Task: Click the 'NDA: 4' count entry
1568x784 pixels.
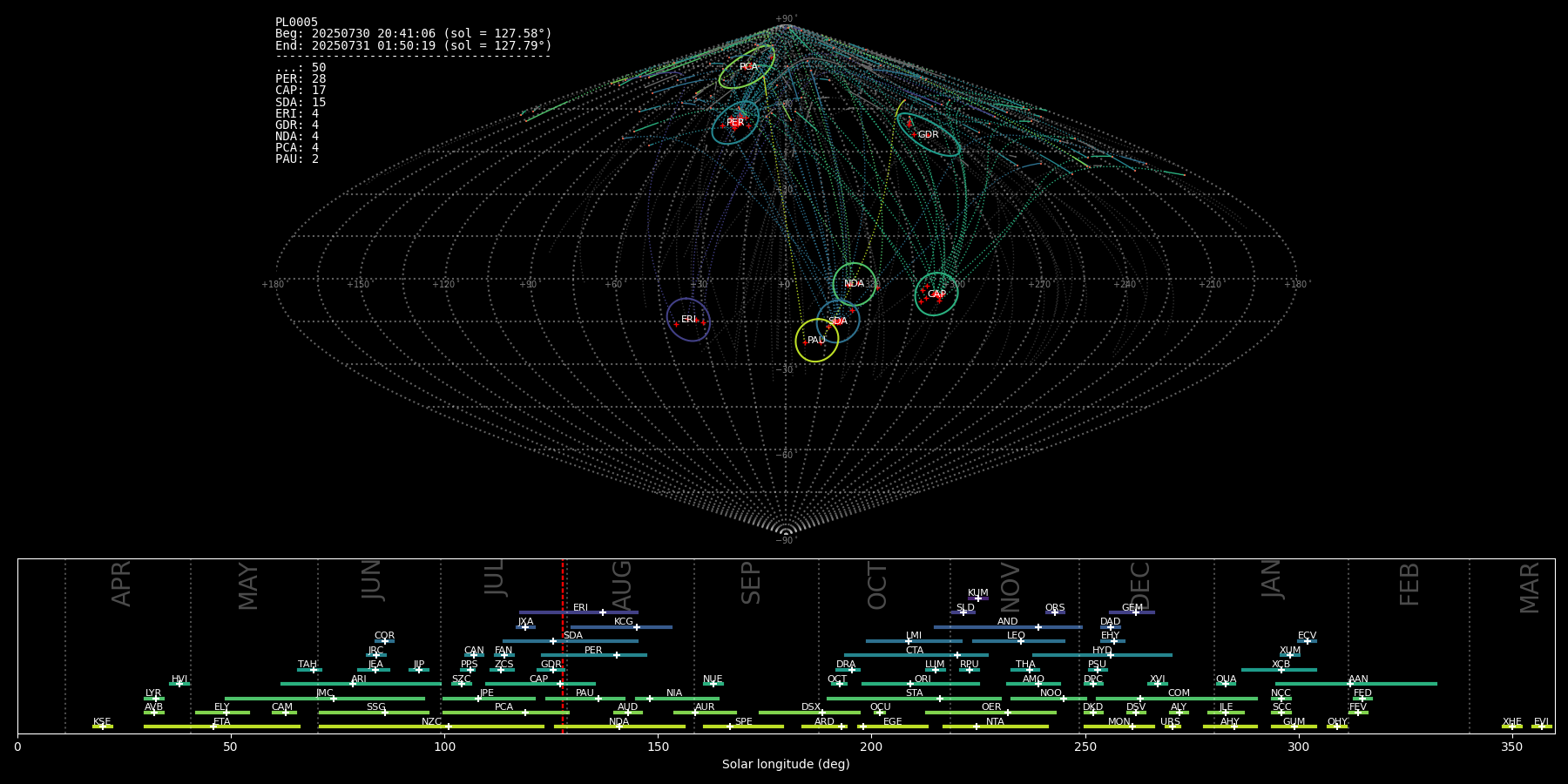Action: (x=297, y=137)
